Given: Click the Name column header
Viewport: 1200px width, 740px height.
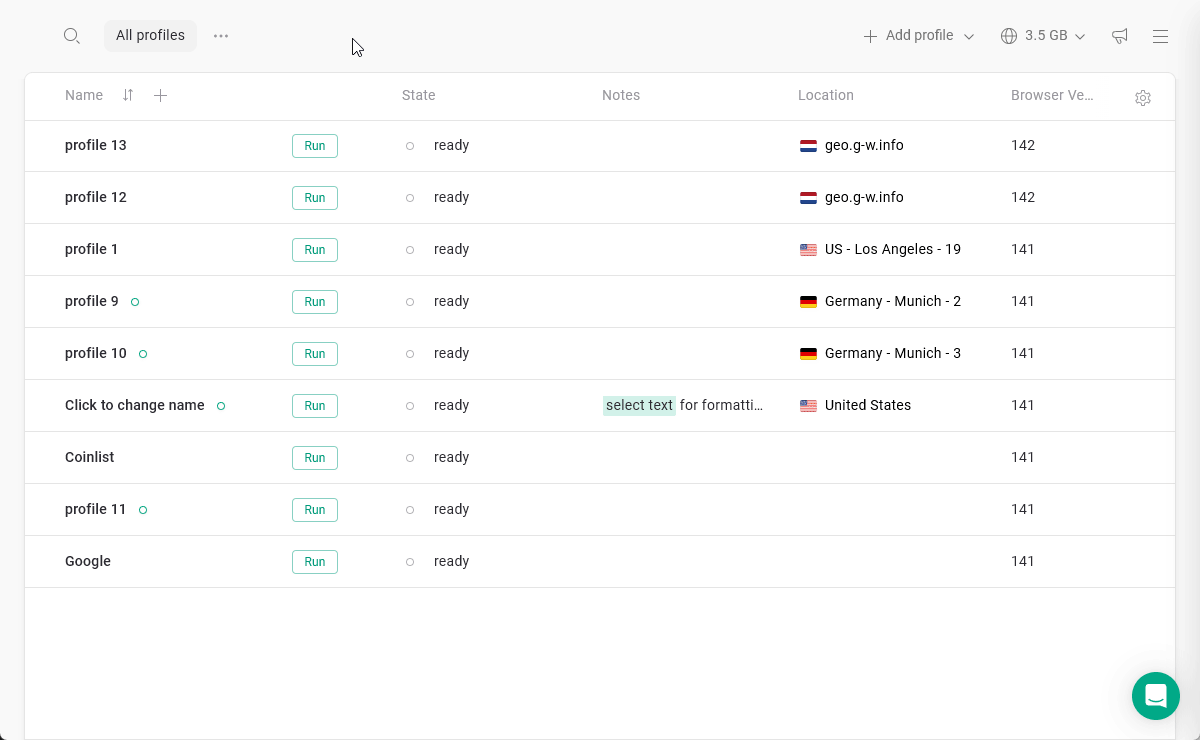Looking at the screenshot, I should (84, 95).
